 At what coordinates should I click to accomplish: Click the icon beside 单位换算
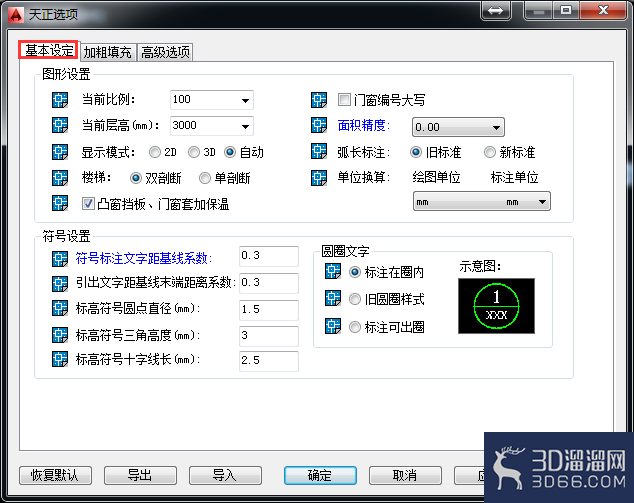[319, 178]
